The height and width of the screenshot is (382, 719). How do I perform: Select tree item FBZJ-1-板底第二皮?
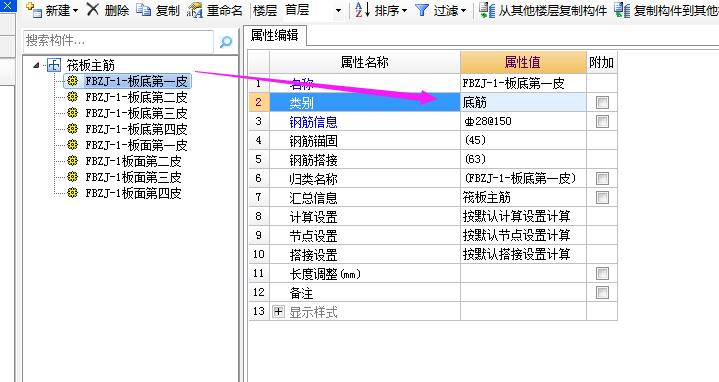(x=136, y=97)
